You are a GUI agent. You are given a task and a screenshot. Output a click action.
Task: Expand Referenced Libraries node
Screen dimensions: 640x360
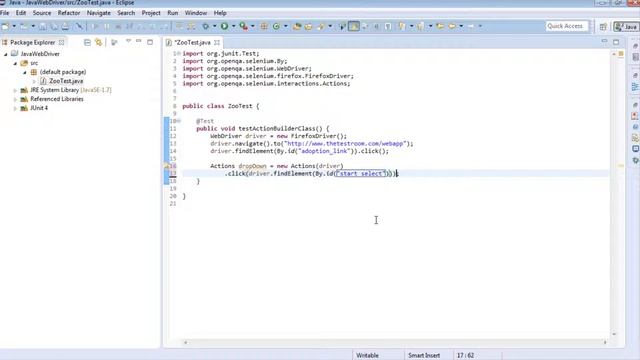(15, 99)
